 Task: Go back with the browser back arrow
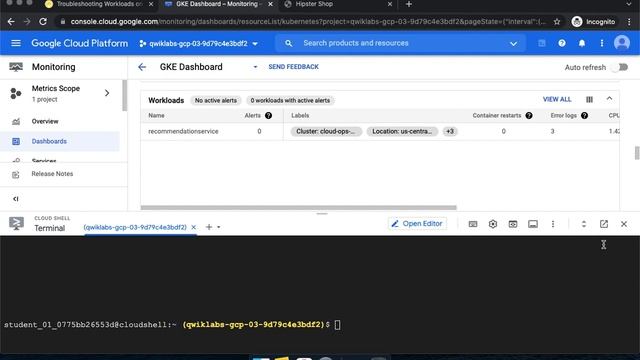point(11,22)
